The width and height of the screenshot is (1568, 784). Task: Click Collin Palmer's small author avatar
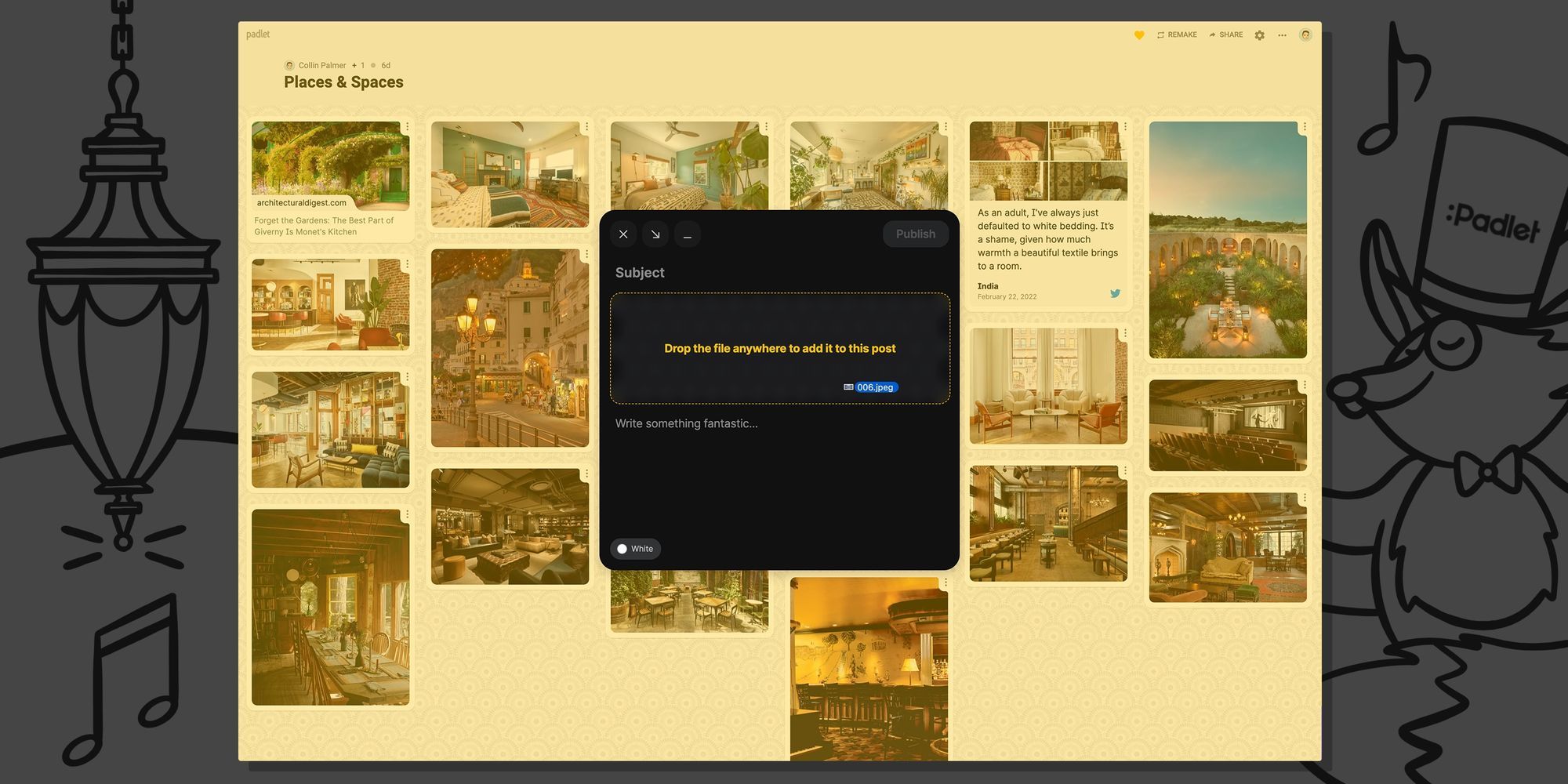[x=289, y=66]
